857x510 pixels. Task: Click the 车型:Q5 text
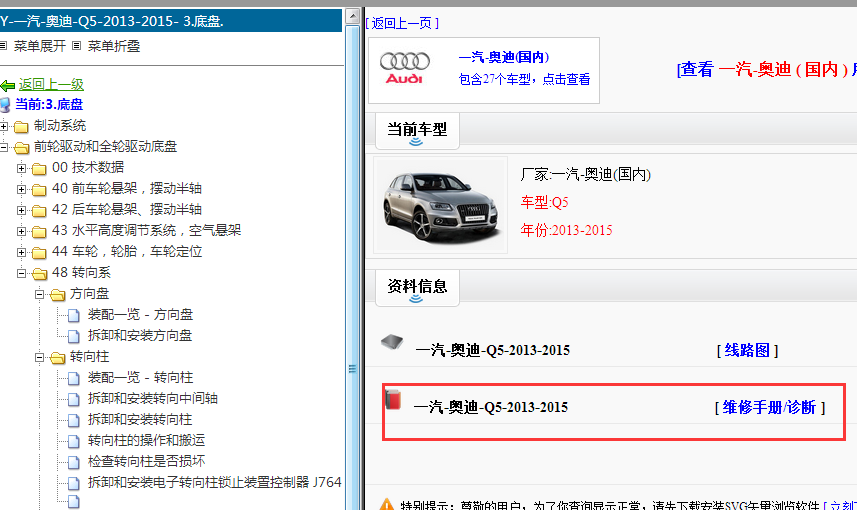tap(544, 203)
